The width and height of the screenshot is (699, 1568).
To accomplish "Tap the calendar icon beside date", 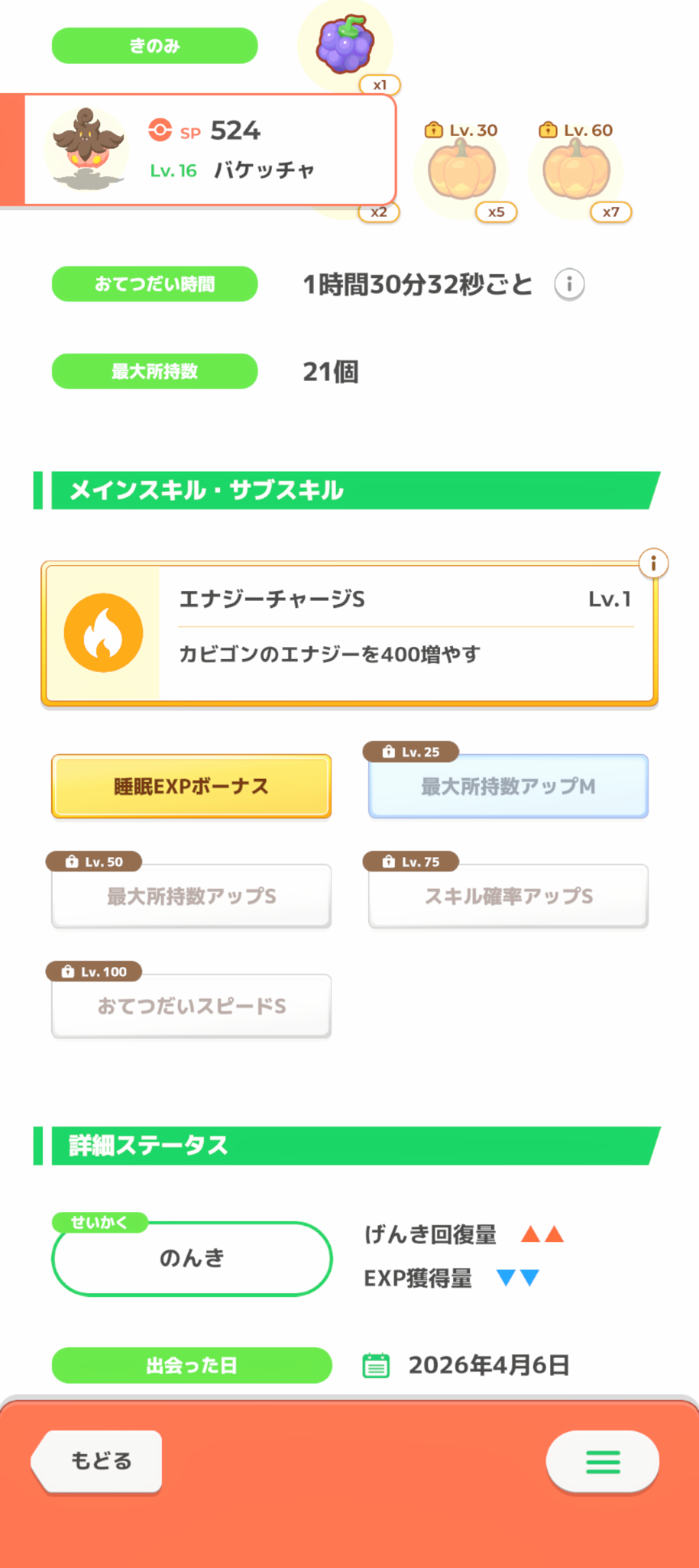I will pyautogui.click(x=375, y=1365).
